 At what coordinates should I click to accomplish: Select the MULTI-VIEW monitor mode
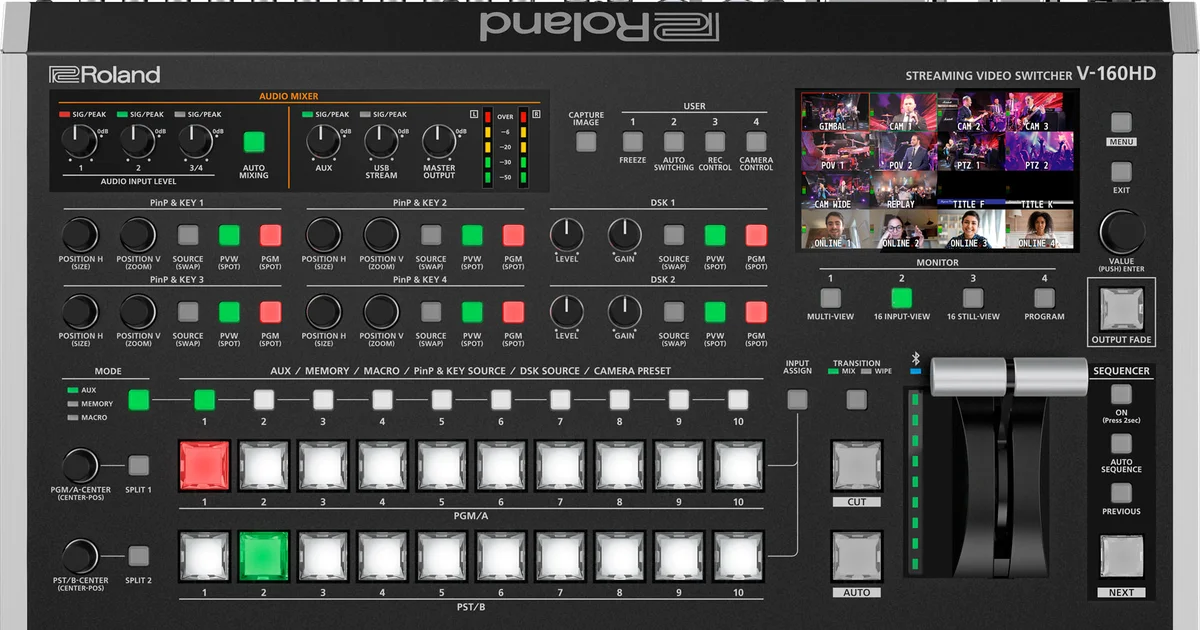pos(832,297)
